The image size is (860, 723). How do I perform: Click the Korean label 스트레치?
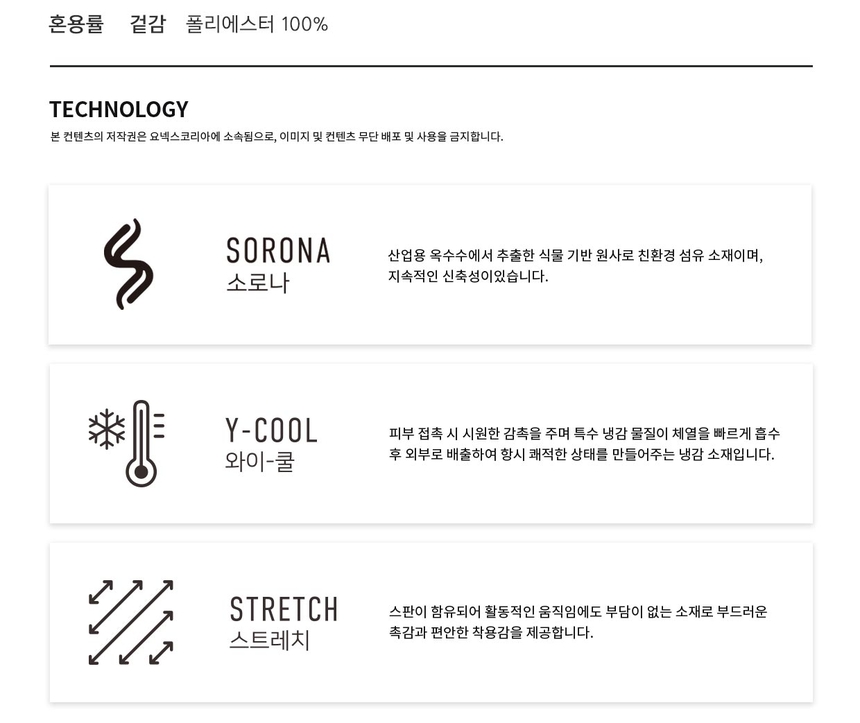pos(269,640)
